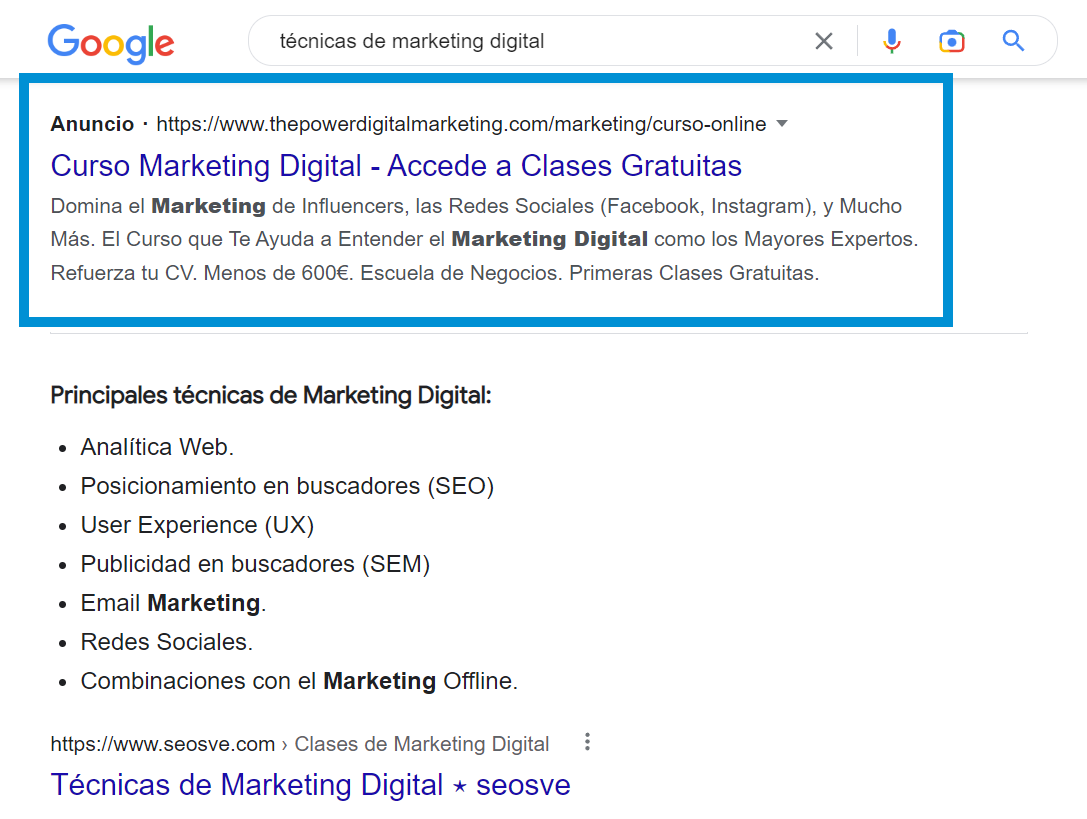
Task: Click "Posicionamiento en buscadores (SEO)" item
Action: (287, 486)
